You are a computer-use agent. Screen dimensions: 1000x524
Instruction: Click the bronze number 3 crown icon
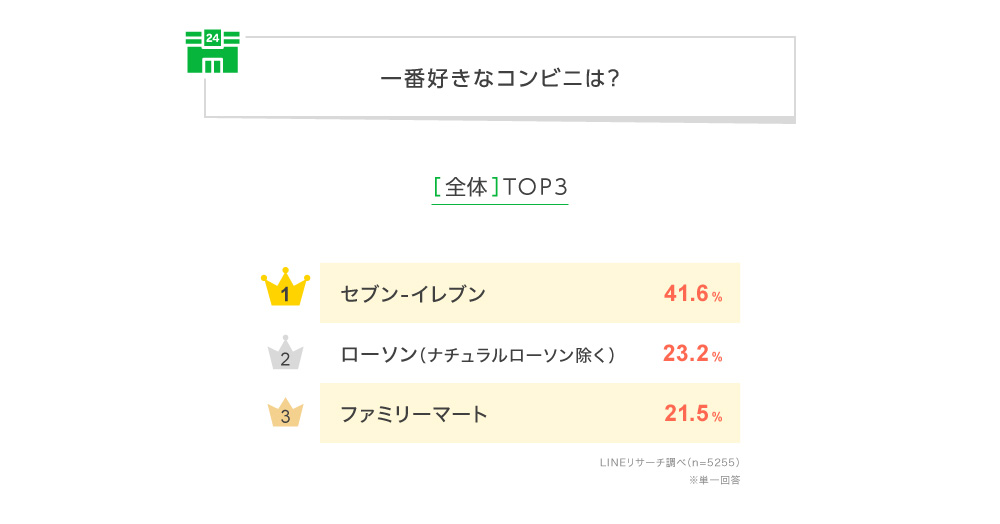click(285, 412)
